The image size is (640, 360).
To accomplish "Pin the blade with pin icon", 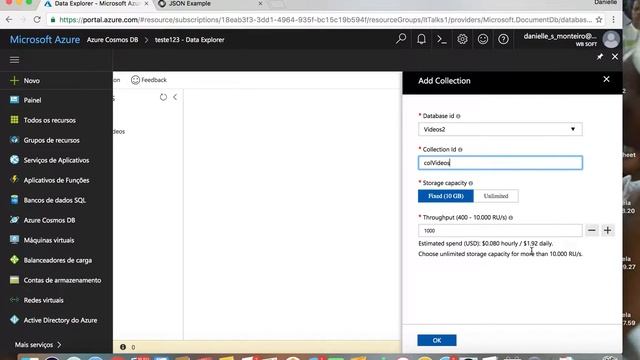I will click(x=600, y=57).
